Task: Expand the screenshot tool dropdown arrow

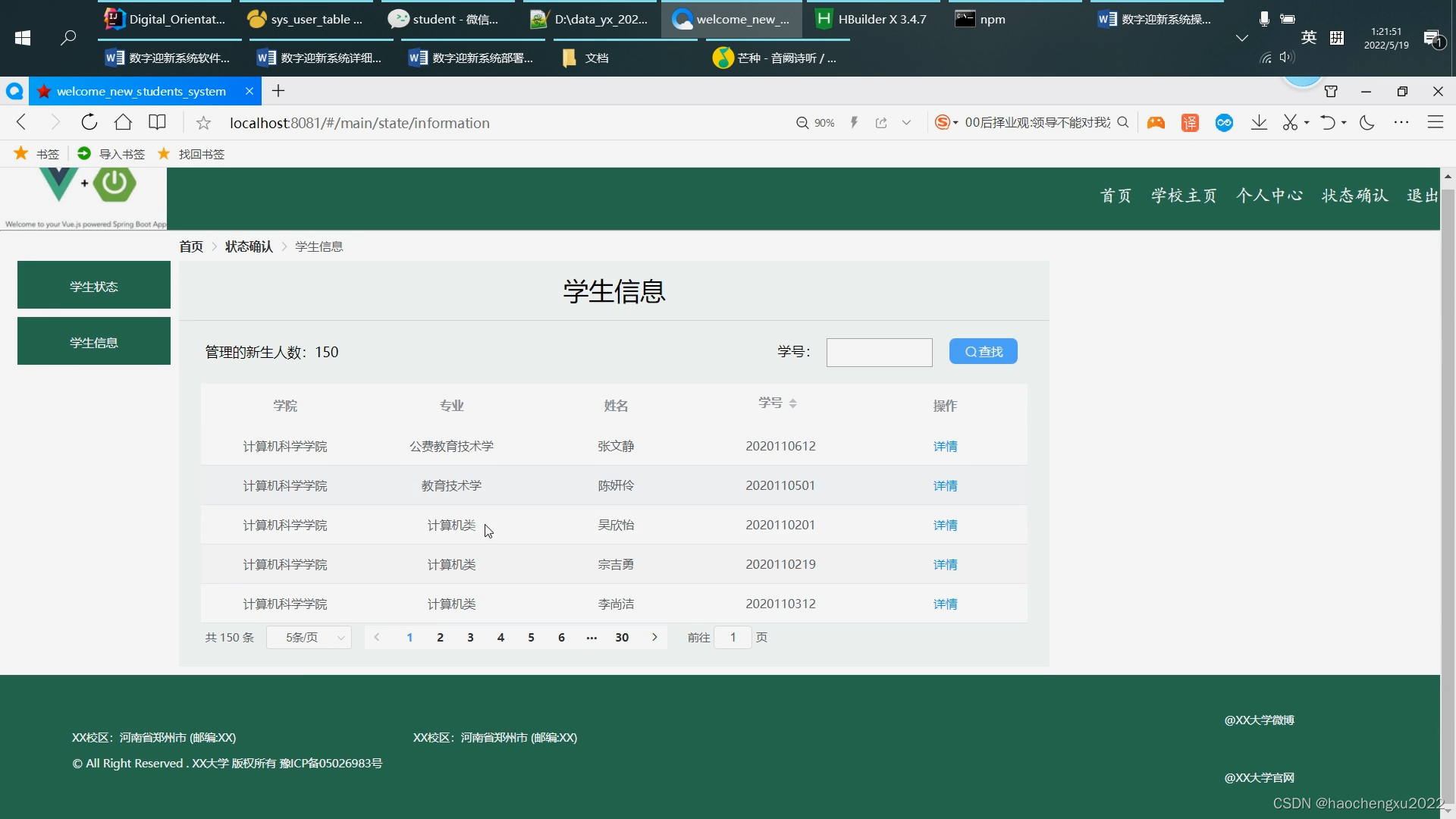Action: (1307, 123)
